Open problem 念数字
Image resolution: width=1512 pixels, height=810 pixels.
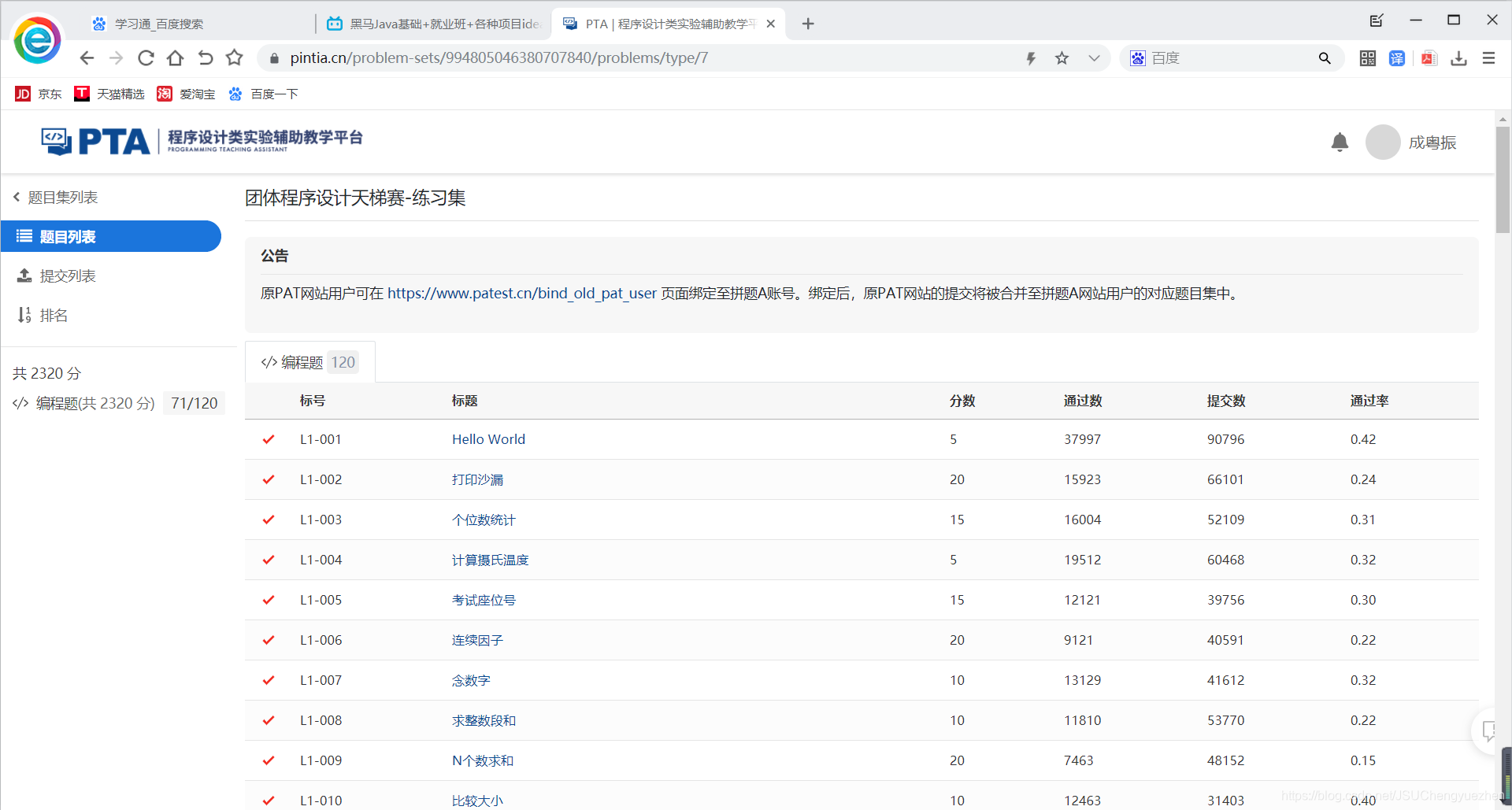coord(471,680)
